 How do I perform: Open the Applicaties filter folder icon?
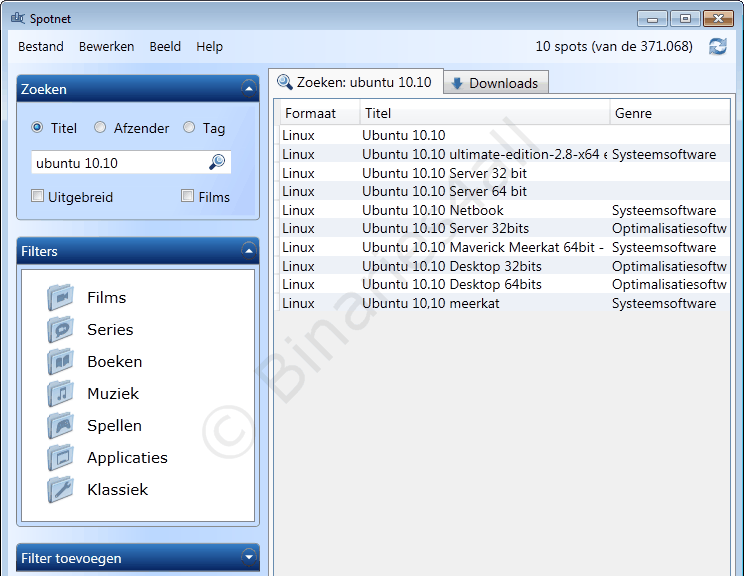coord(60,457)
